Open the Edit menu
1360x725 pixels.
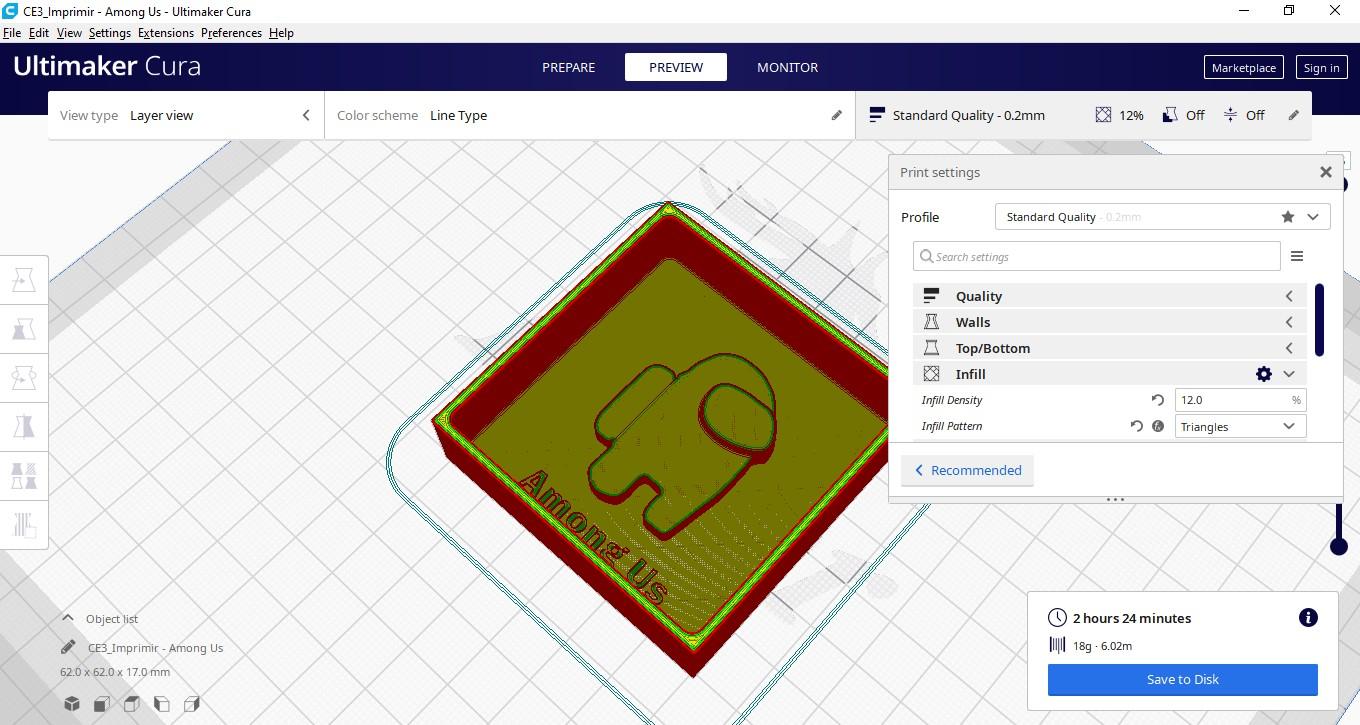click(38, 33)
